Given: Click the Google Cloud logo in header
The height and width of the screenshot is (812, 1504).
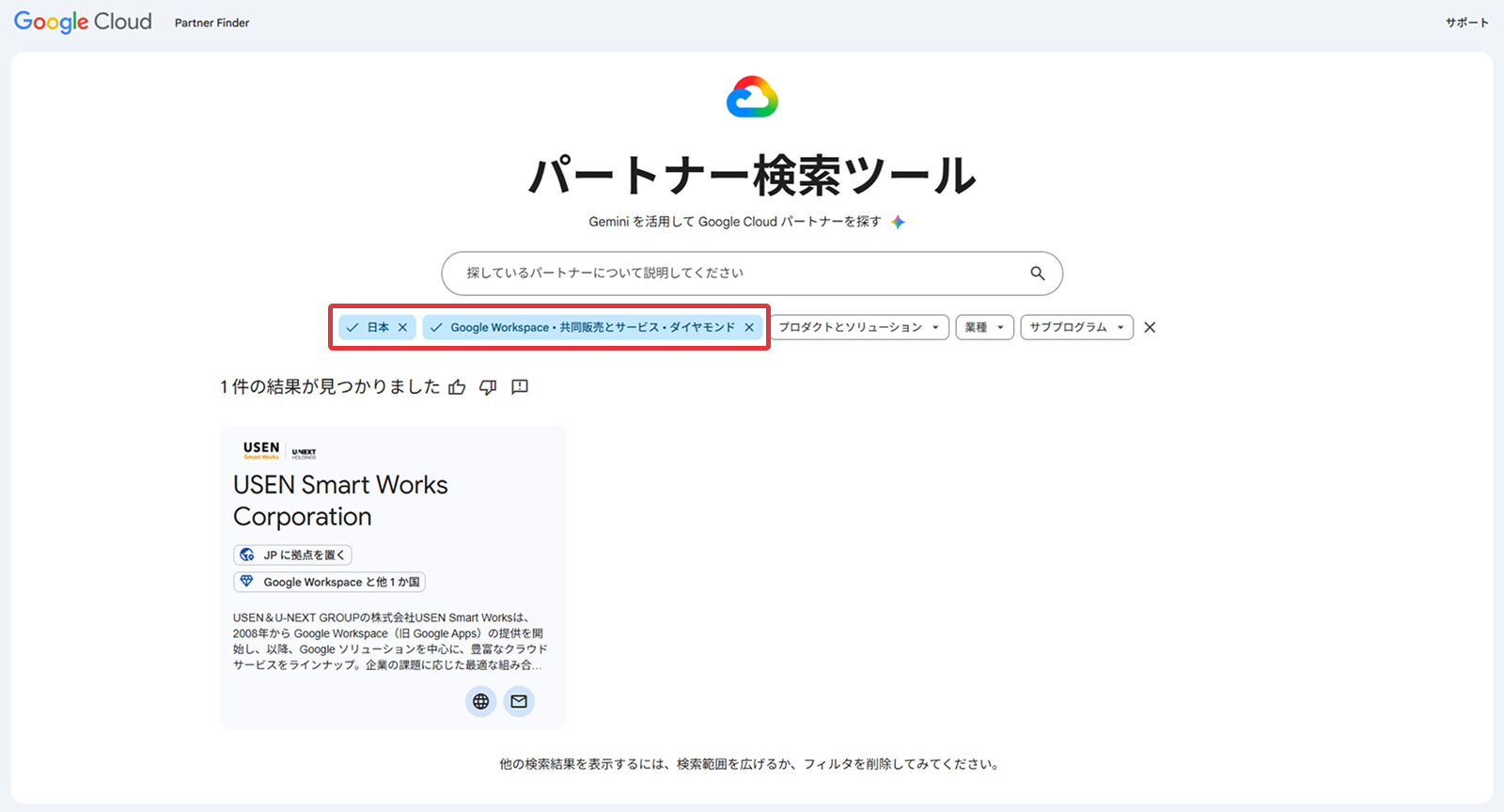Looking at the screenshot, I should (x=83, y=22).
